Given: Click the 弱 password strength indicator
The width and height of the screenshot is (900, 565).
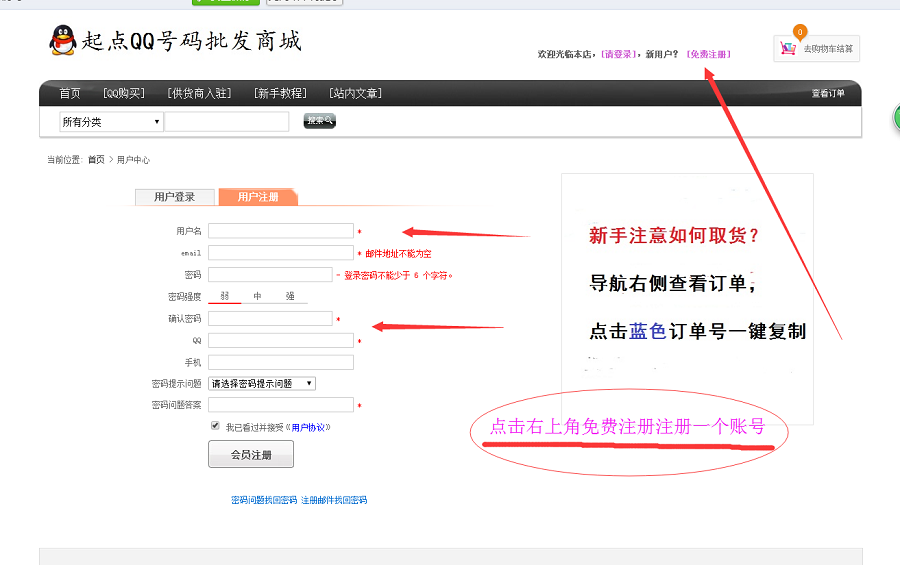Looking at the screenshot, I should [224, 296].
